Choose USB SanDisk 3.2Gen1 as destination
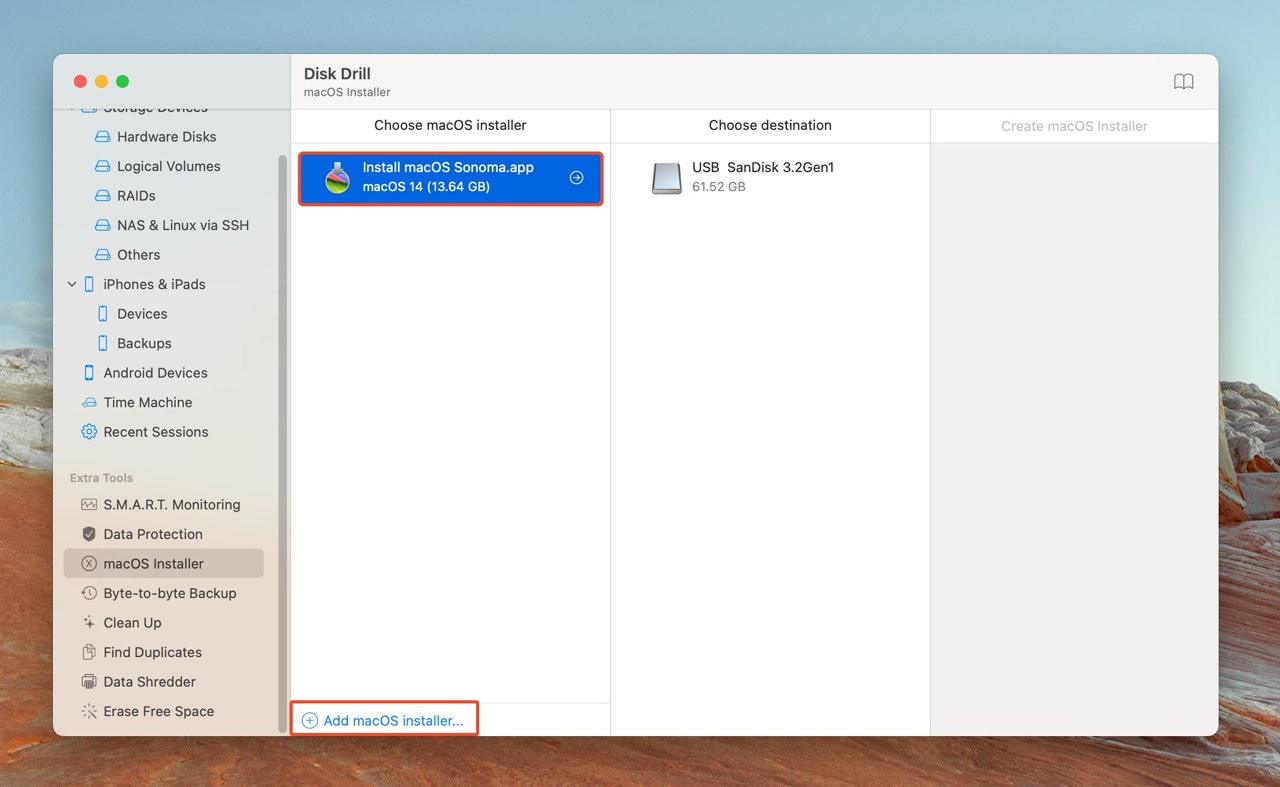This screenshot has width=1280, height=787. click(x=770, y=178)
